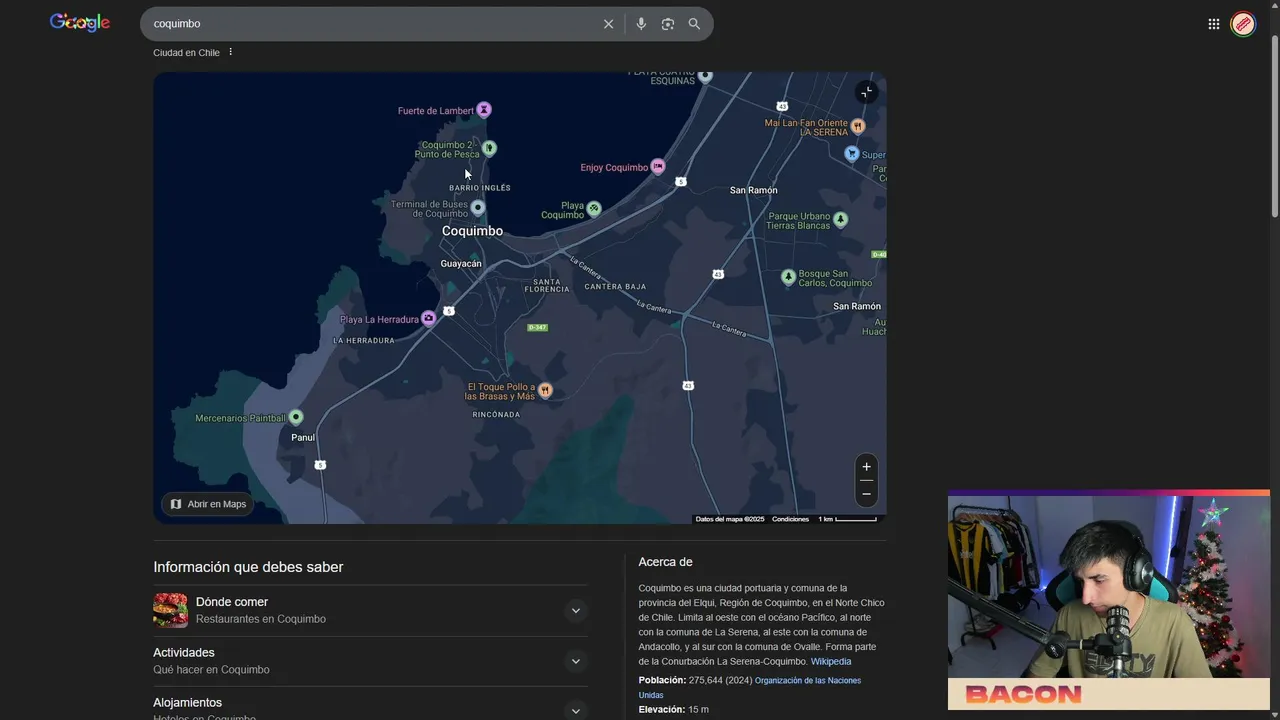Select the Playa La Herradura pin

click(x=429, y=318)
